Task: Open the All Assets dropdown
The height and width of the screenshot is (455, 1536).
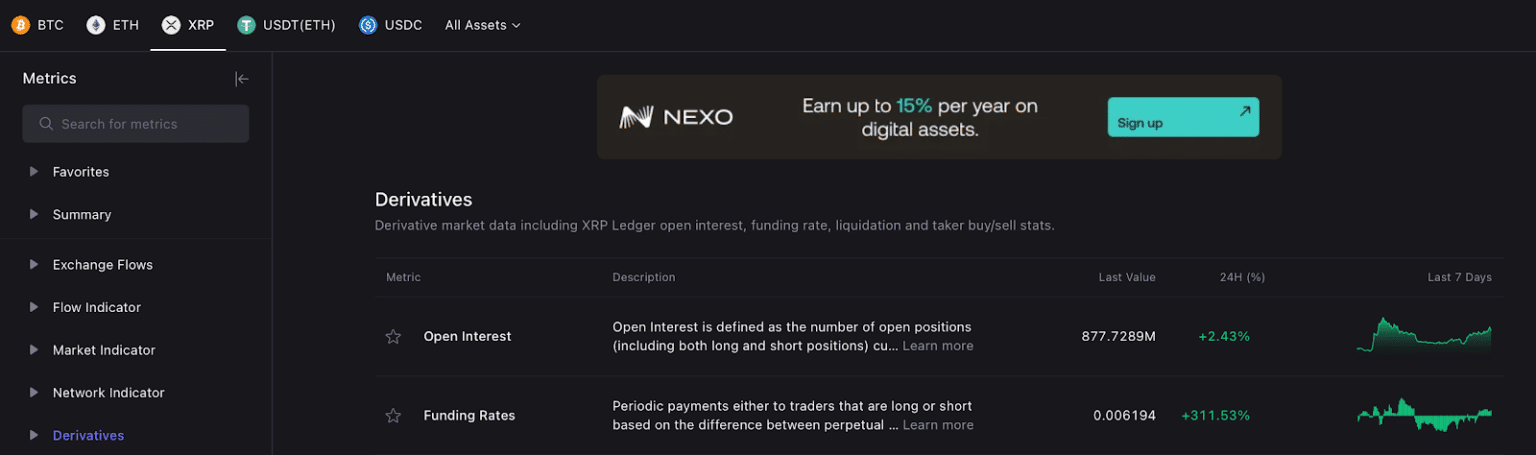Action: pyautogui.click(x=482, y=25)
